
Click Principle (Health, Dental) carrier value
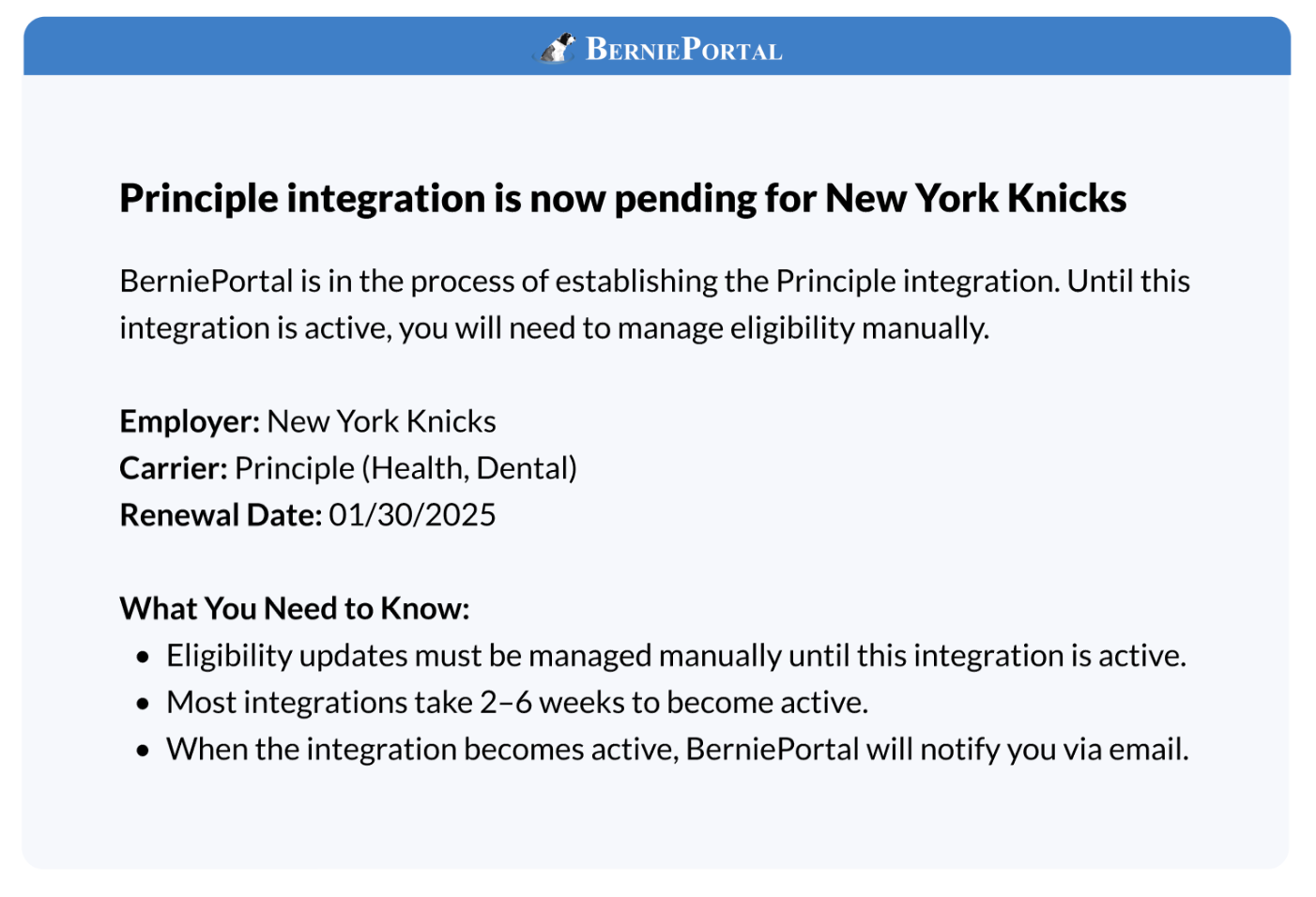click(x=406, y=468)
